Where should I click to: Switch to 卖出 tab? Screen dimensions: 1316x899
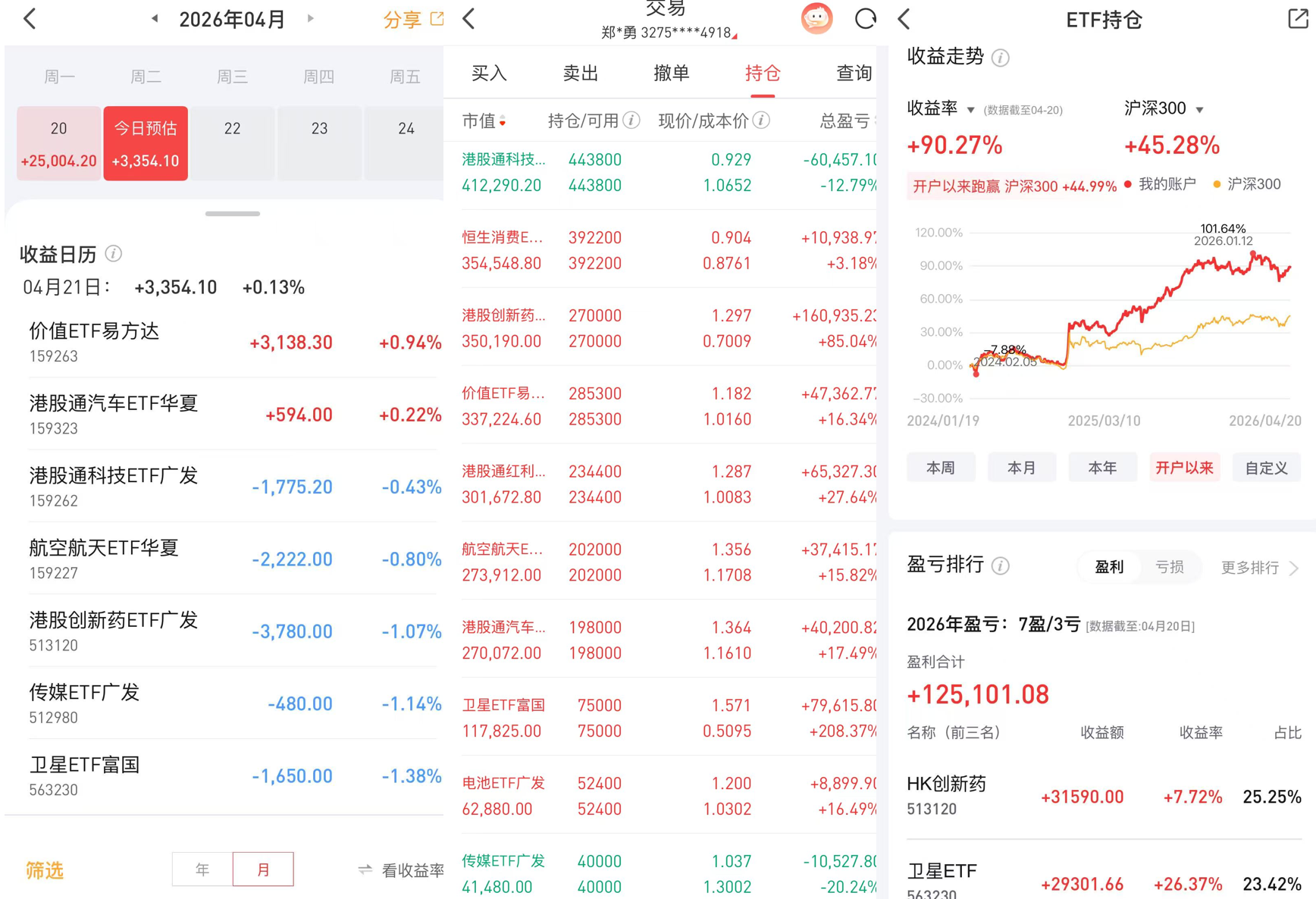pos(581,73)
